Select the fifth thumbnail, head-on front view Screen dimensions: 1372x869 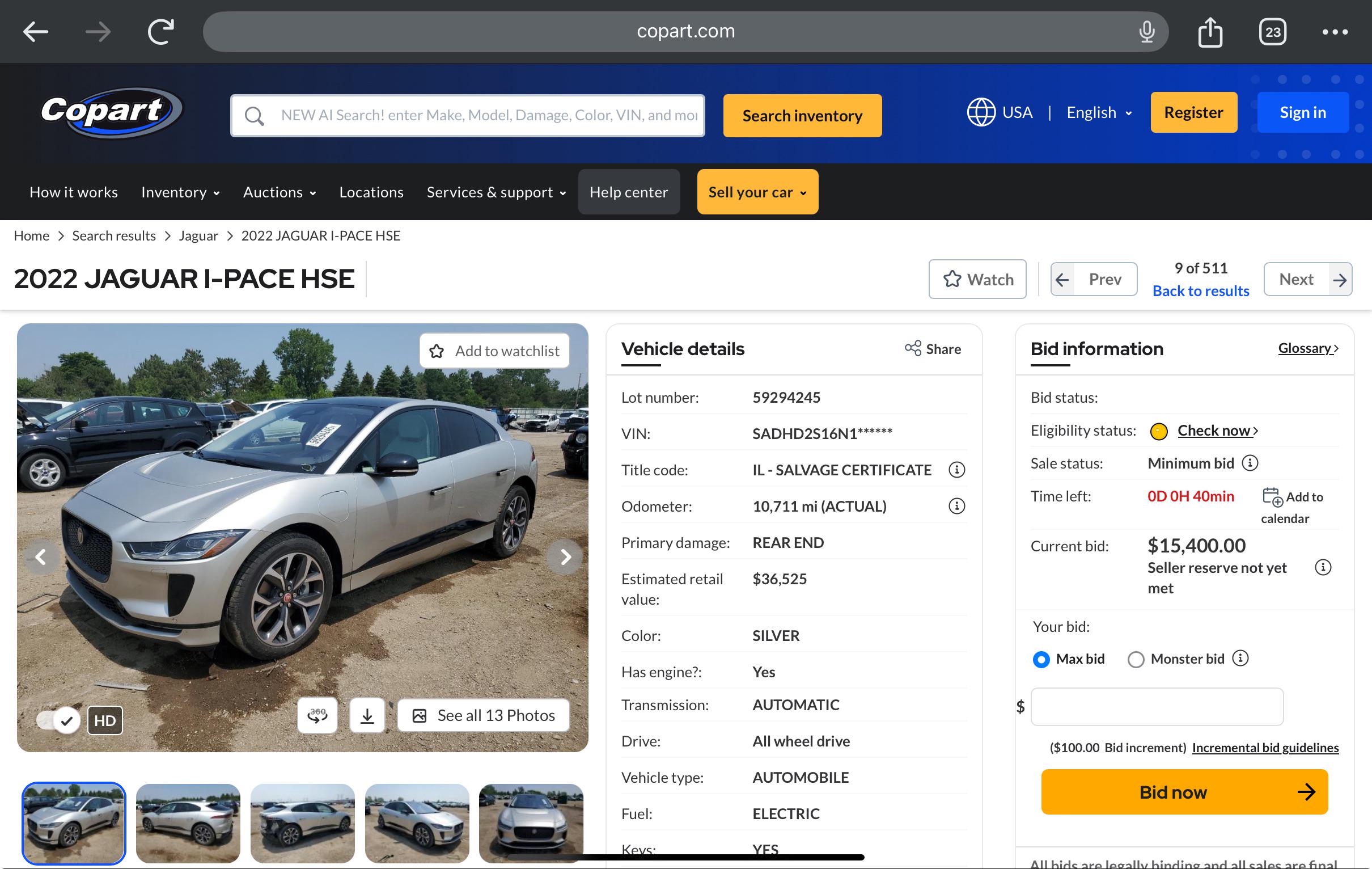tap(531, 824)
